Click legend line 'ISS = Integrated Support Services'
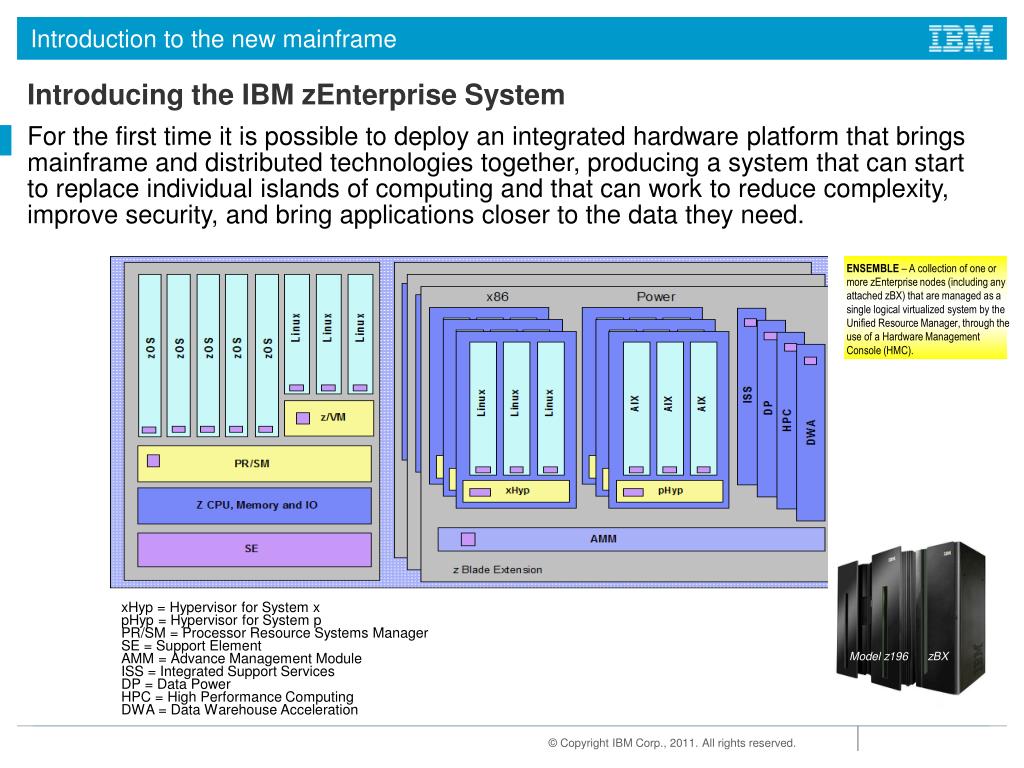1024x768 pixels. 228,671
